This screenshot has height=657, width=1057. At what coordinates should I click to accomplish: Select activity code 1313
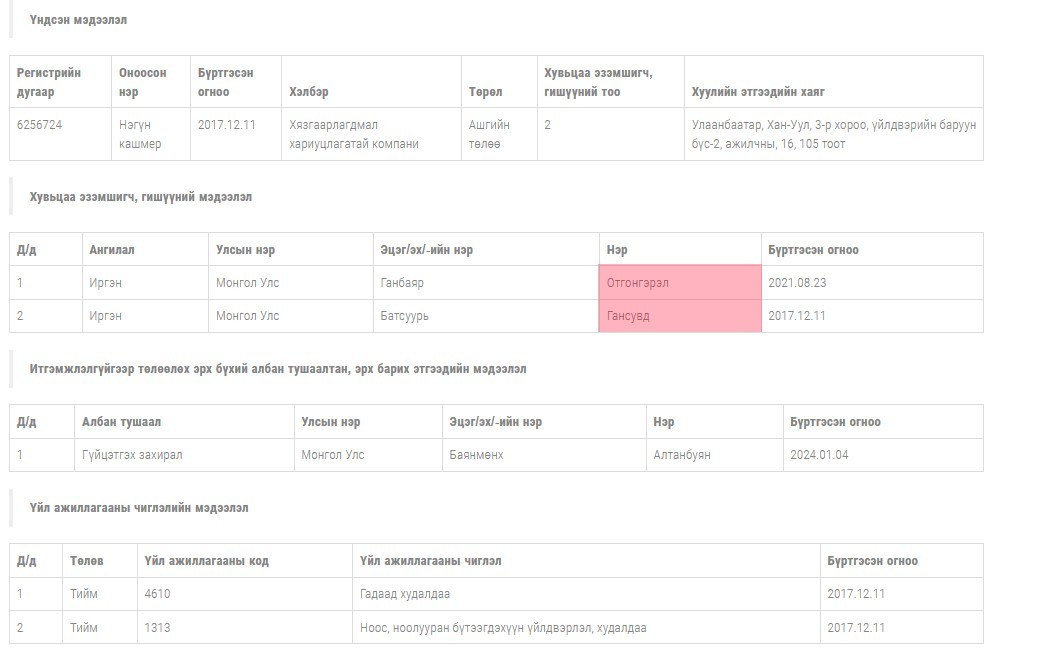tap(157, 628)
